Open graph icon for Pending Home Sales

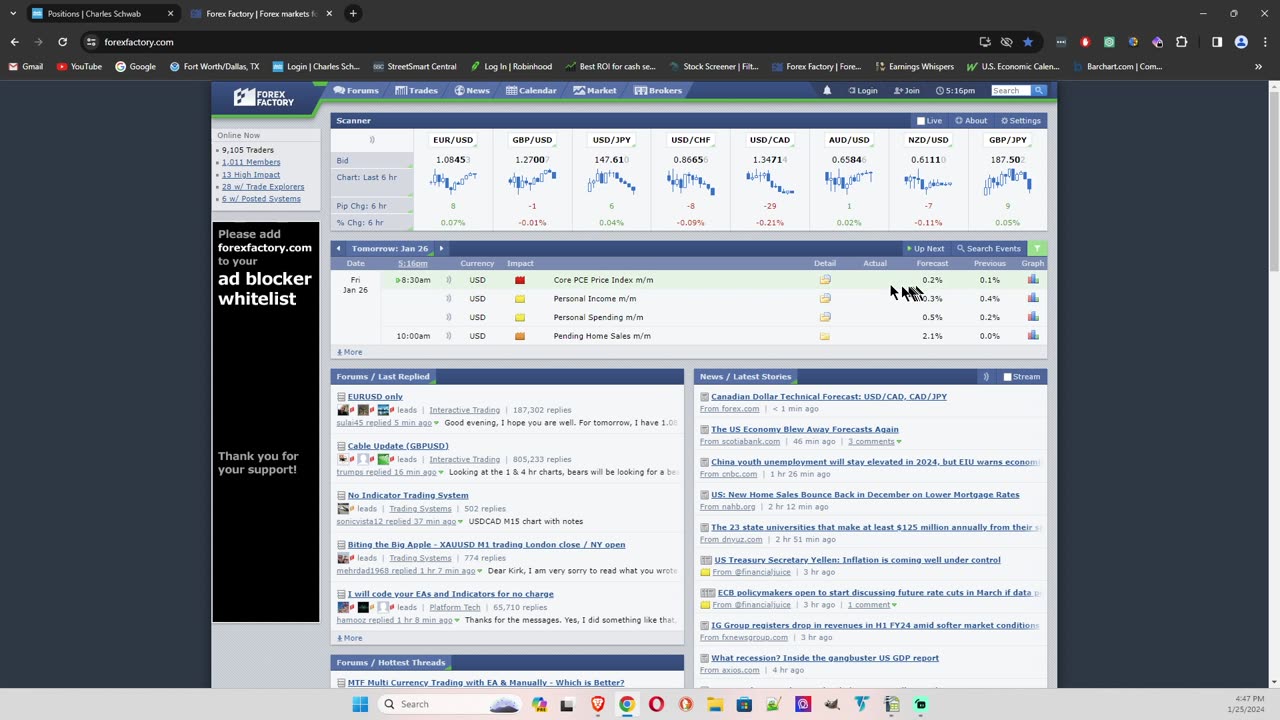click(x=1033, y=336)
